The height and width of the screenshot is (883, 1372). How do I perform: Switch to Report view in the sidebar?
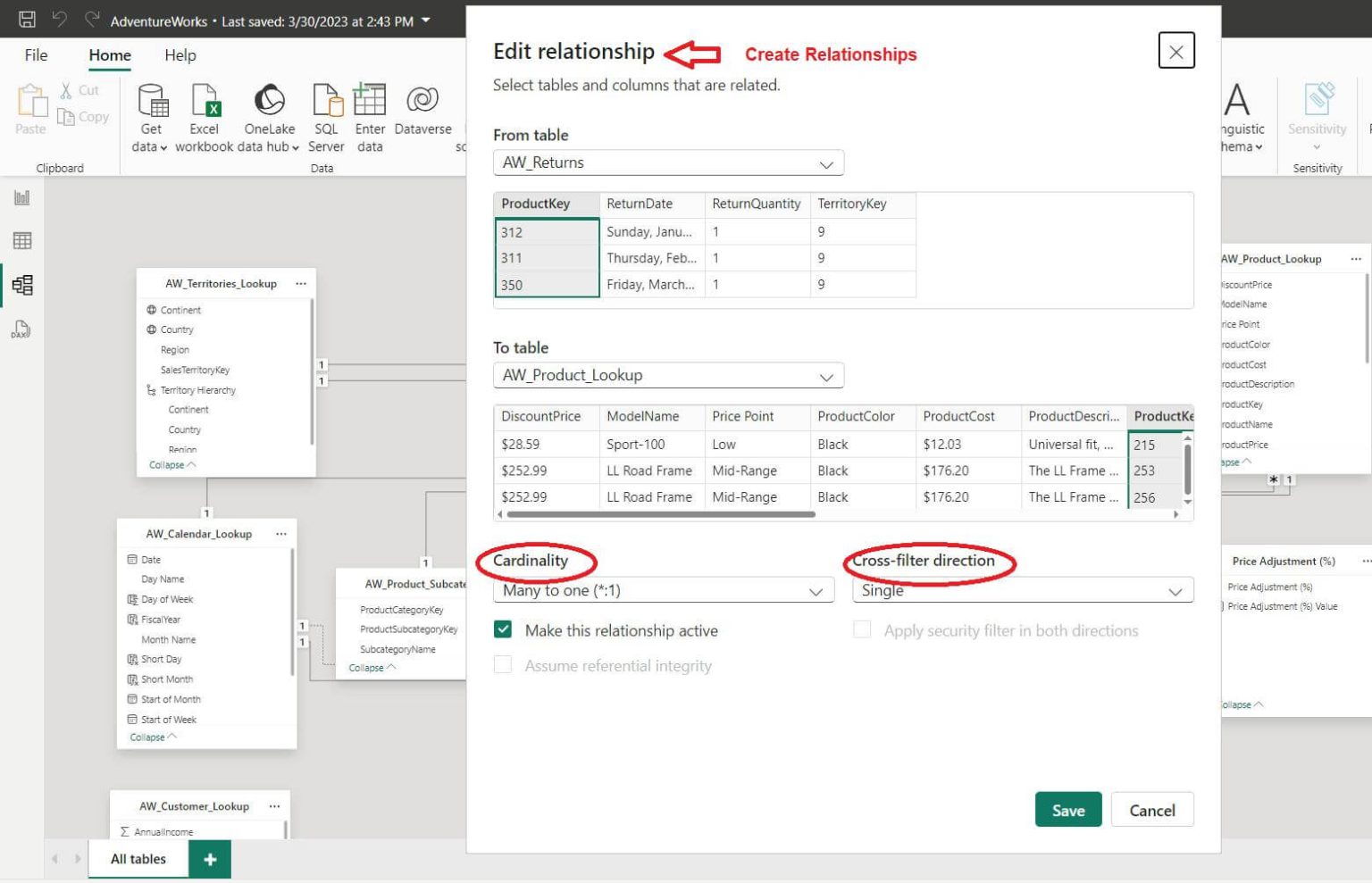[x=21, y=197]
